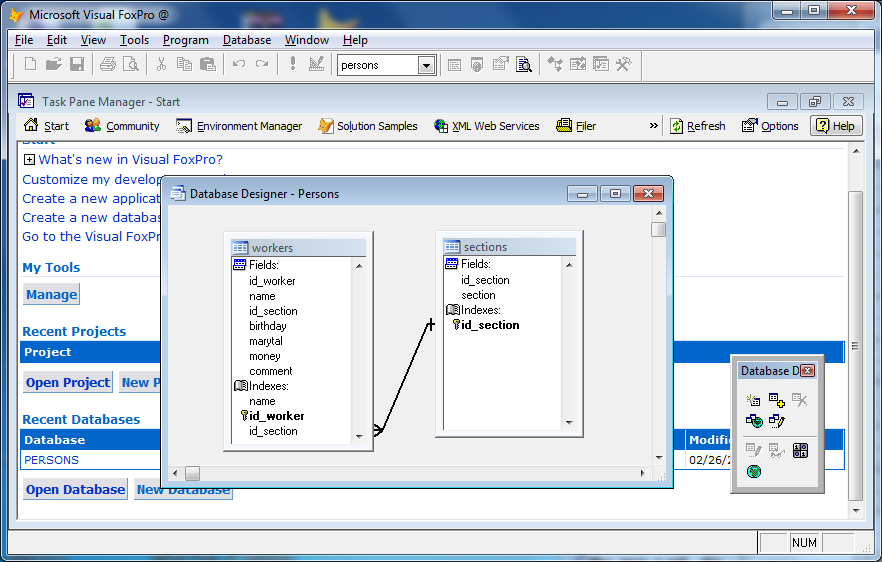The height and width of the screenshot is (562, 882).
Task: Open the Window menu
Action: [x=307, y=40]
